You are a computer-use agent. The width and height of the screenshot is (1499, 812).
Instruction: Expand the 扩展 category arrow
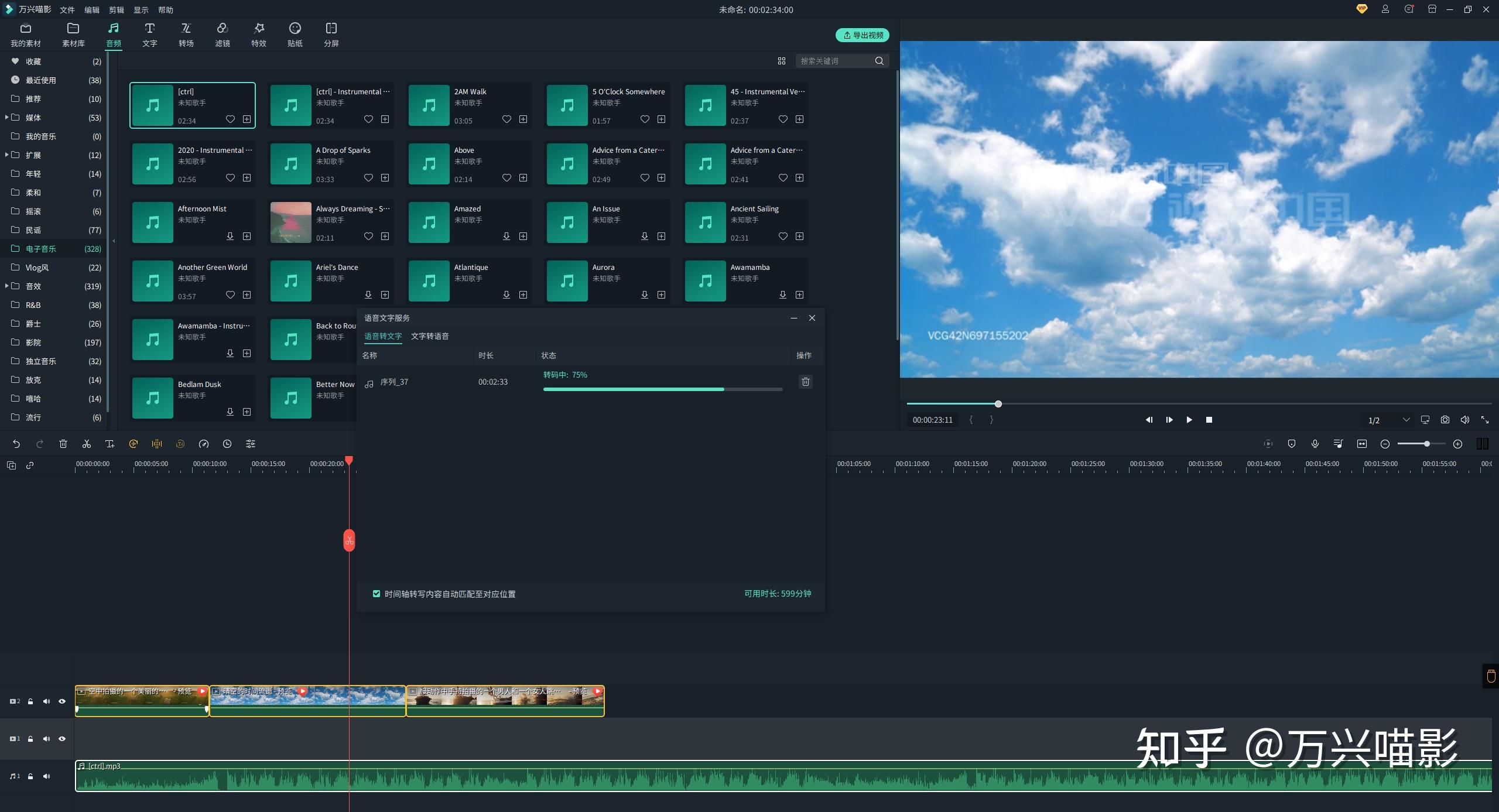pos(6,155)
